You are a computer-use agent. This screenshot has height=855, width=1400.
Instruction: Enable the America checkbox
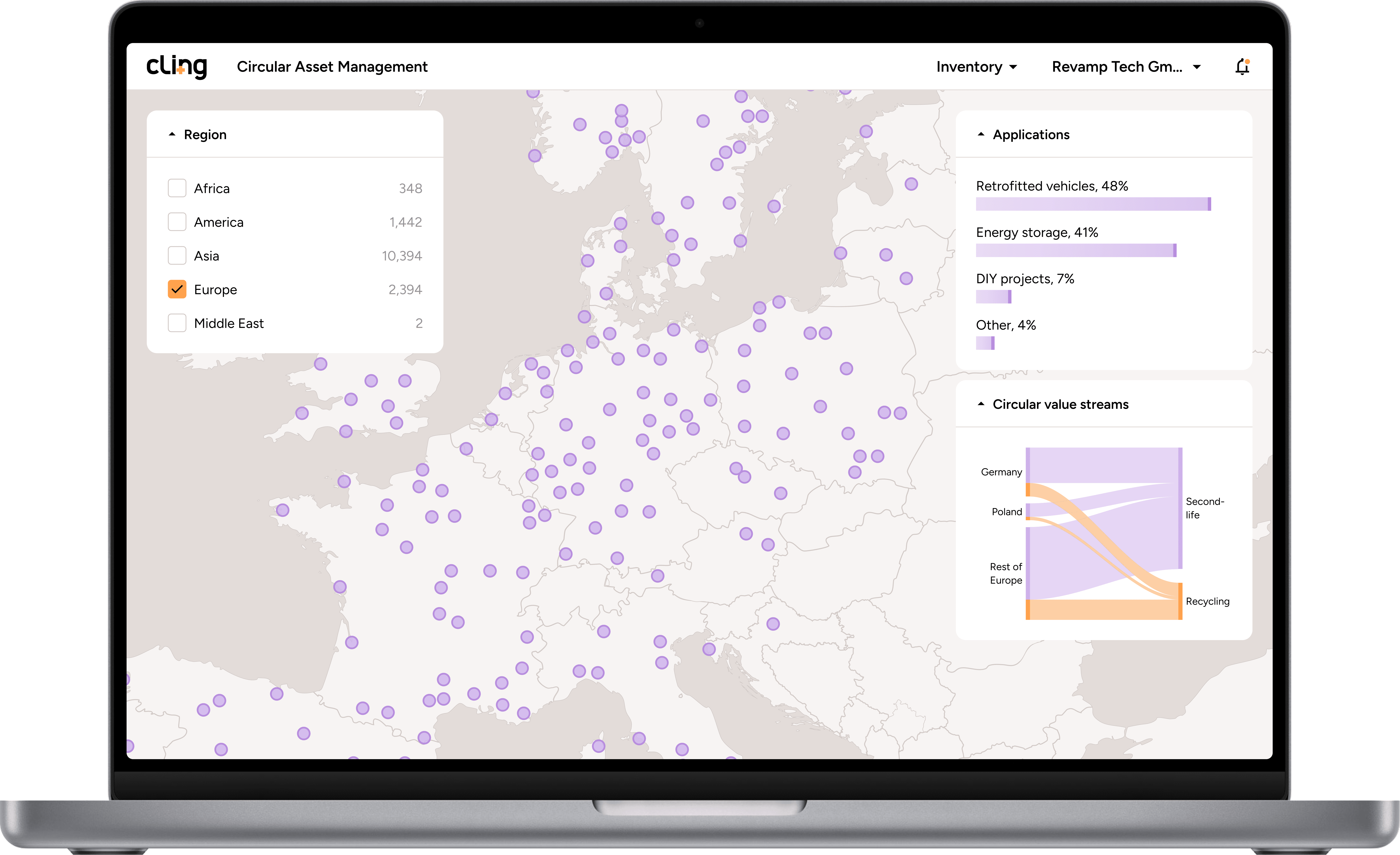(x=177, y=222)
